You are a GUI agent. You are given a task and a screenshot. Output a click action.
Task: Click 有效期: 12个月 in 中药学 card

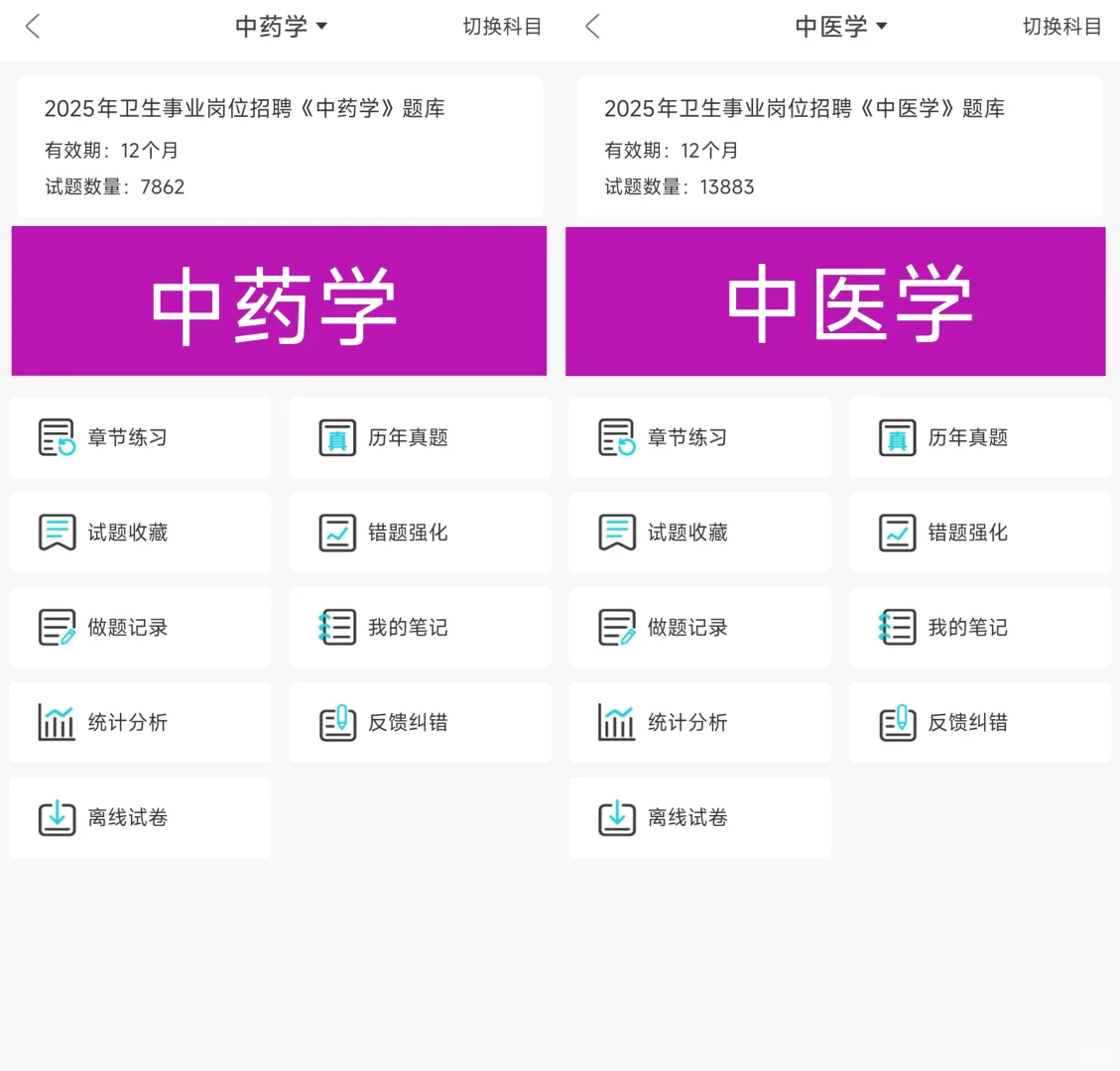pos(111,150)
